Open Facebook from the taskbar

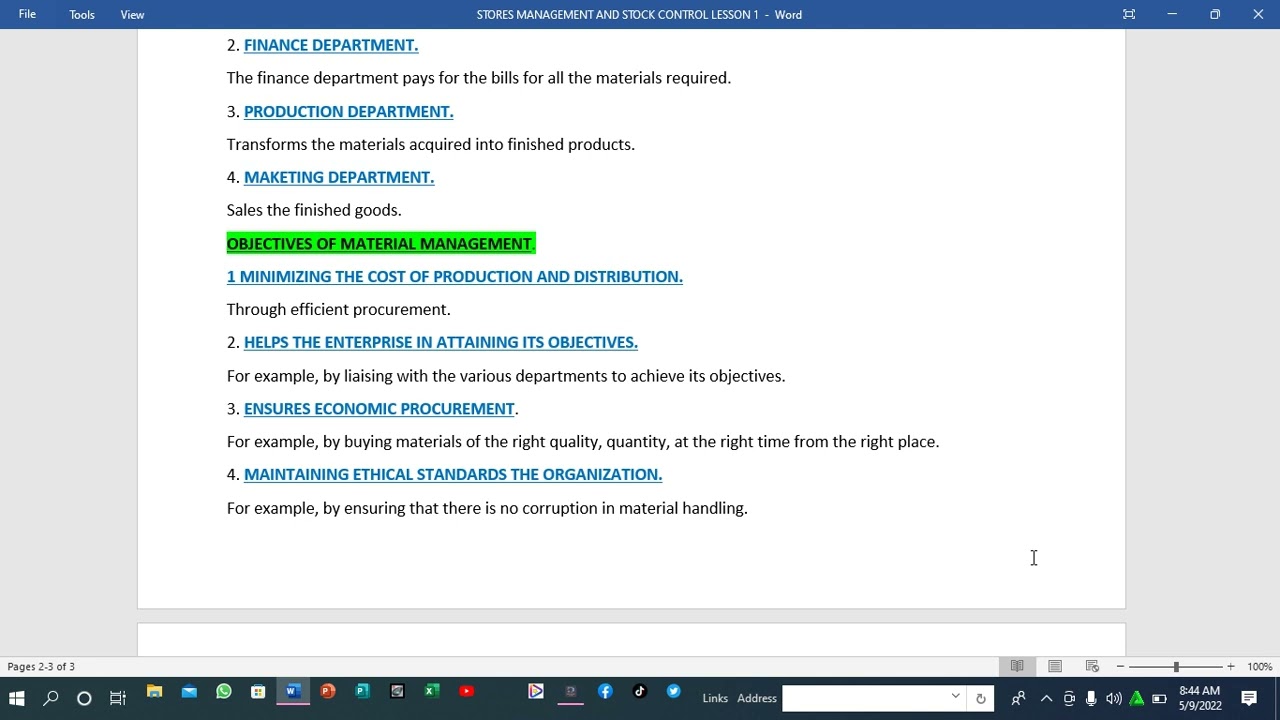[x=605, y=691]
